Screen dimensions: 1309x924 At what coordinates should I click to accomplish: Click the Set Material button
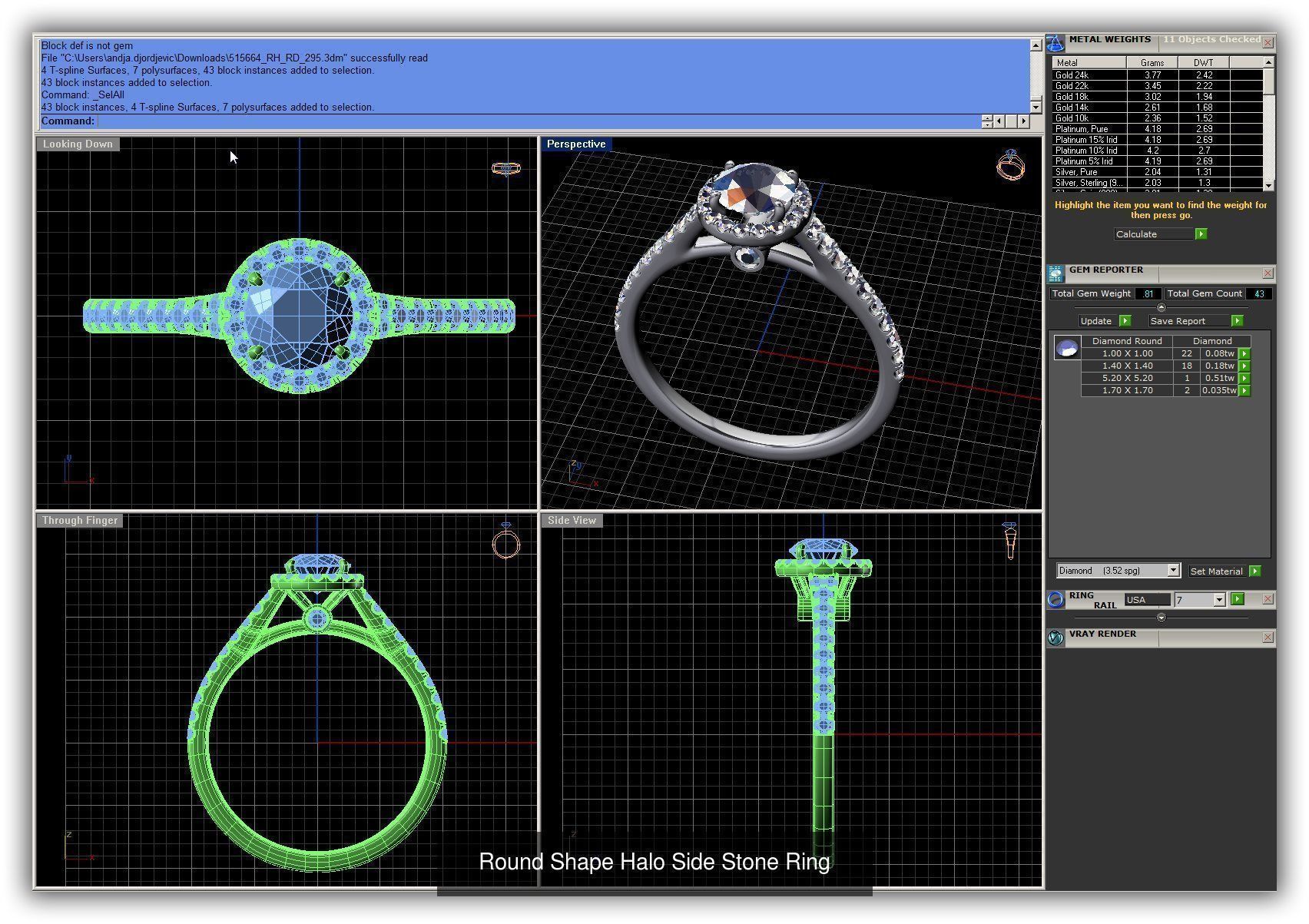tap(1218, 571)
